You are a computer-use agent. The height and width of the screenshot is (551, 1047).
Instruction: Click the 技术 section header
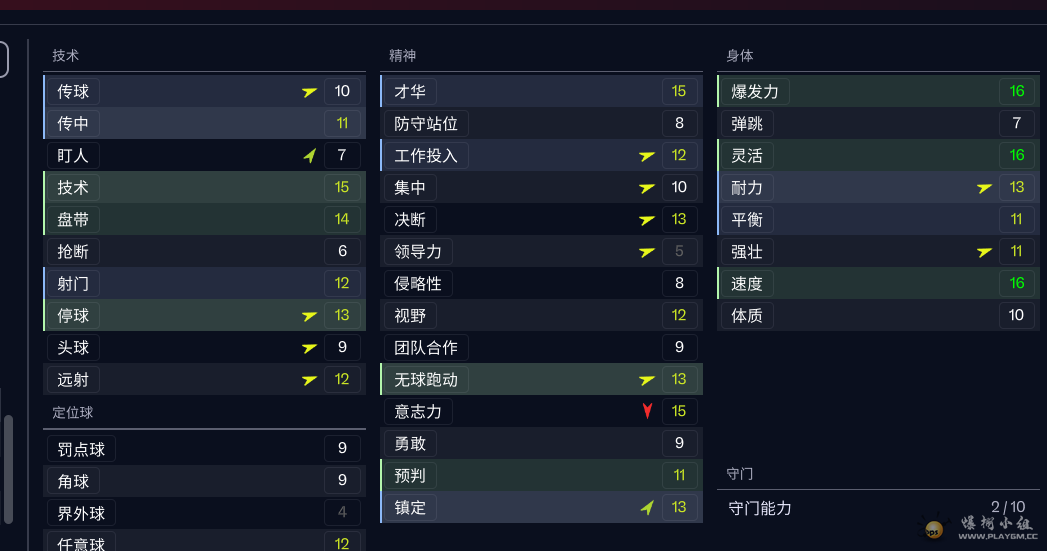click(66, 56)
